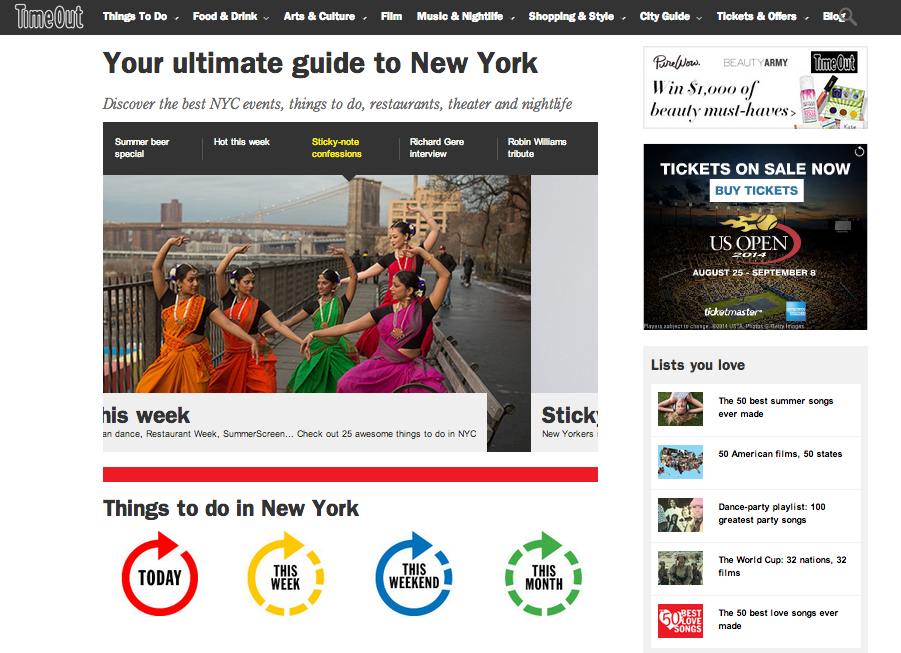Open the PureWow beauty giveaway ad
Image resolution: width=901 pixels, height=653 pixels.
tap(755, 88)
